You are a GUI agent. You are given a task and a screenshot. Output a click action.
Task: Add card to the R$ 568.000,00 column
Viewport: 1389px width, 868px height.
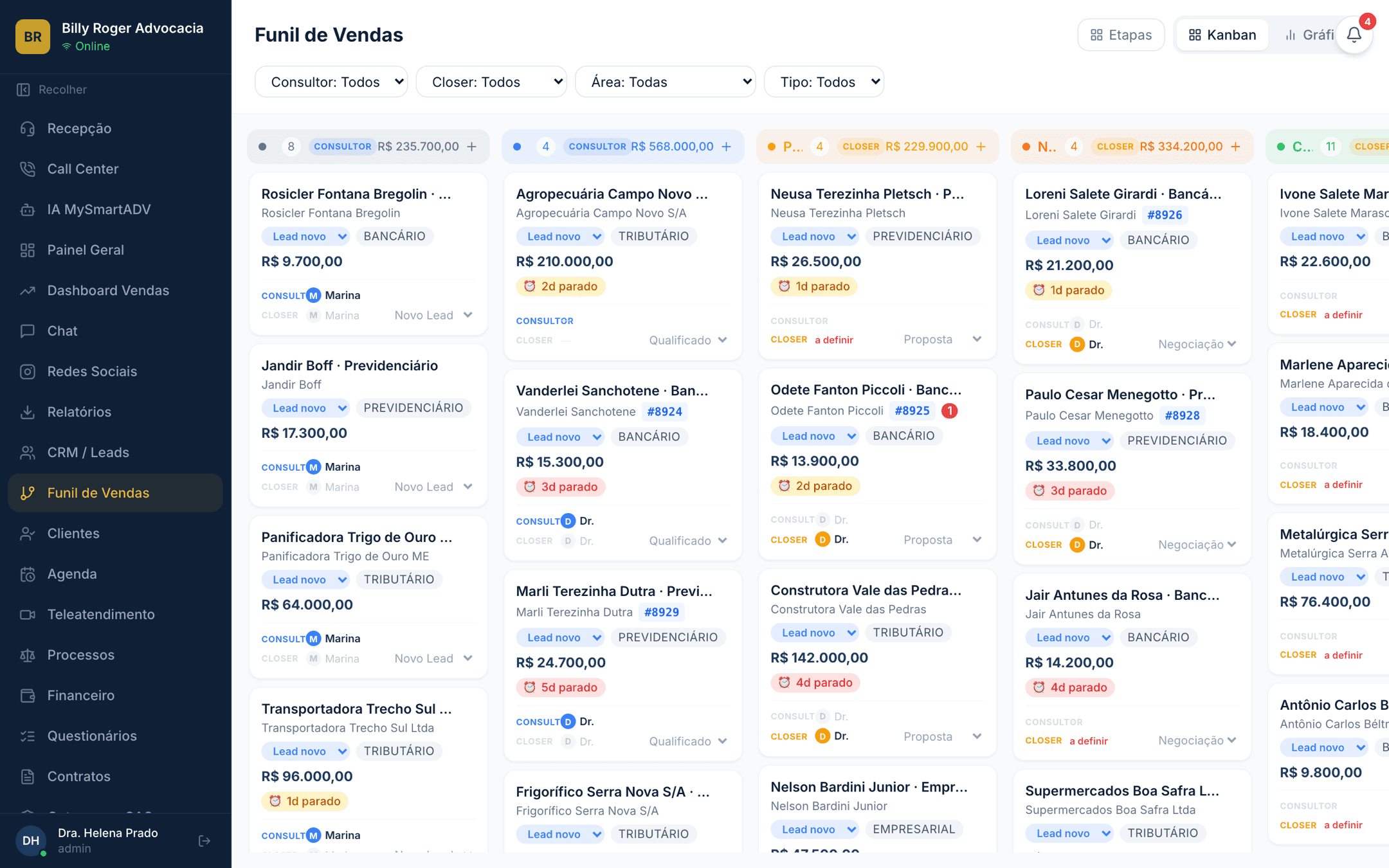tap(727, 147)
